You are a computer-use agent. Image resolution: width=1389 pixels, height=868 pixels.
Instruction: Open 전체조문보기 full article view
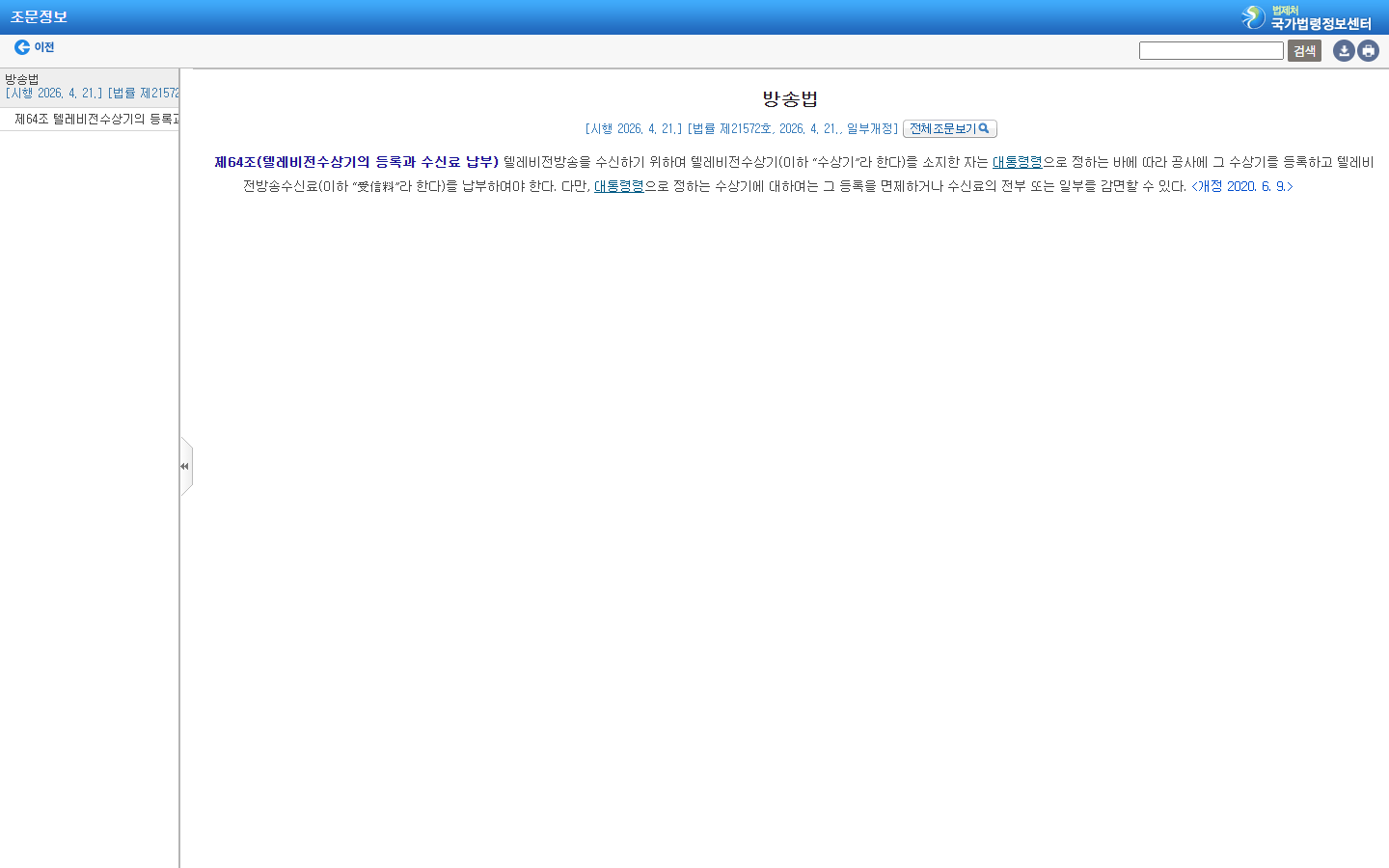(x=949, y=128)
